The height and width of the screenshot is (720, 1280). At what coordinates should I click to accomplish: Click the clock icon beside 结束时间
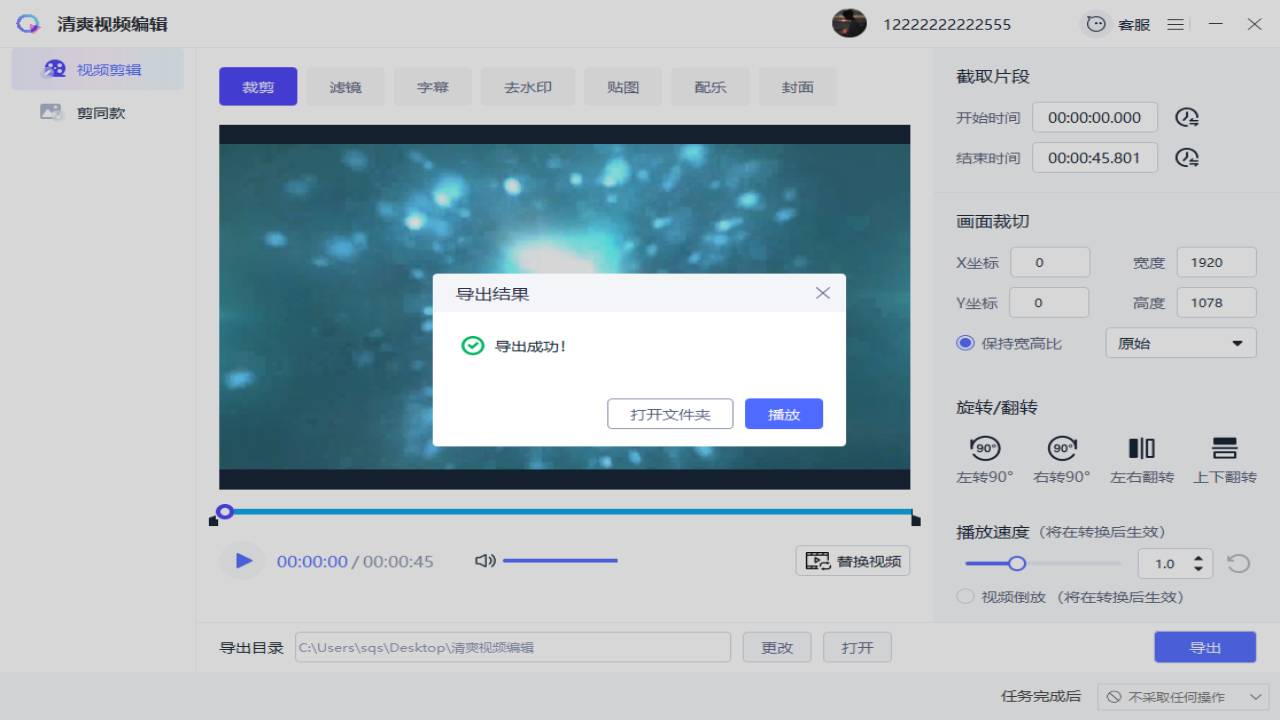(1186, 157)
